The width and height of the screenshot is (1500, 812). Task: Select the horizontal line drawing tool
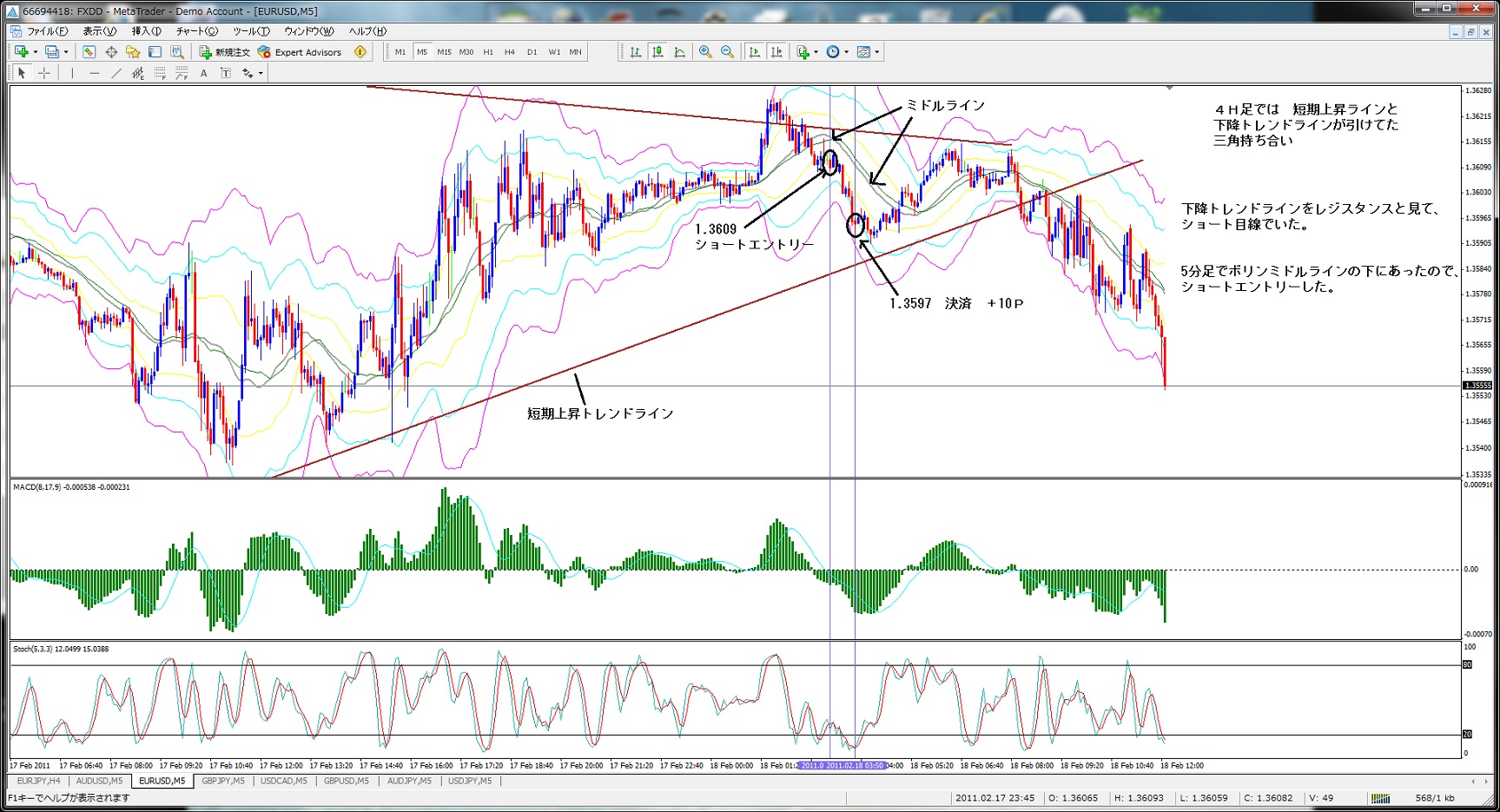pyautogui.click(x=94, y=73)
